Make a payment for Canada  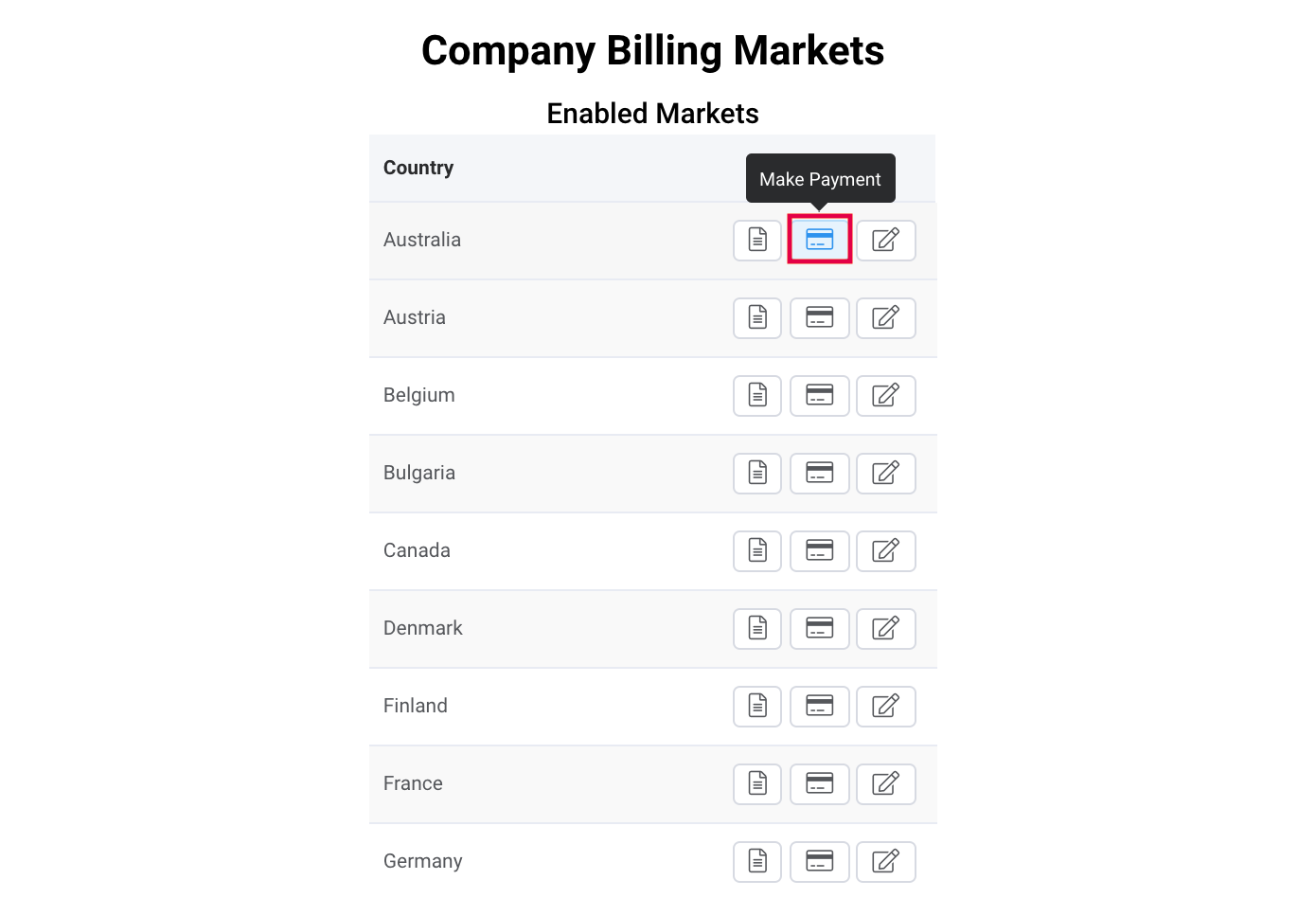click(x=820, y=550)
